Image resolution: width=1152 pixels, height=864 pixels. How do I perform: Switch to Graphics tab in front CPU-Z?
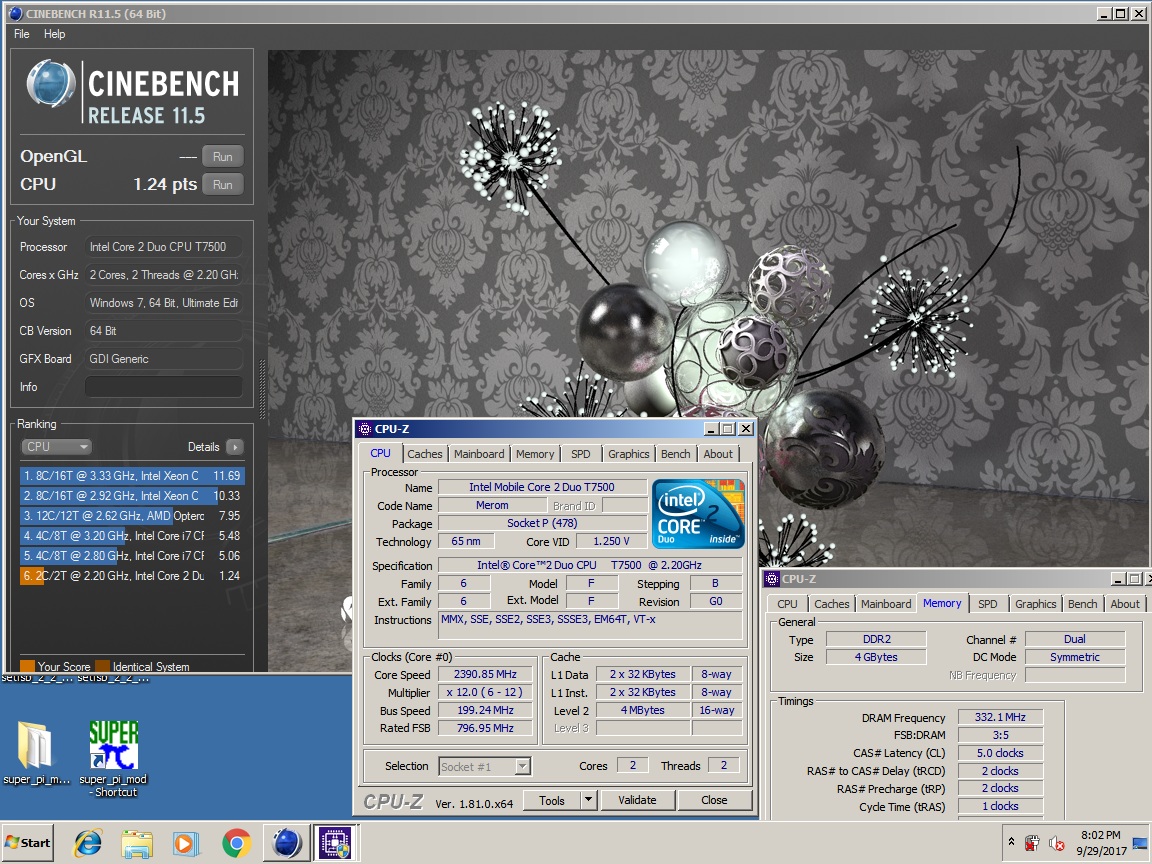click(629, 454)
